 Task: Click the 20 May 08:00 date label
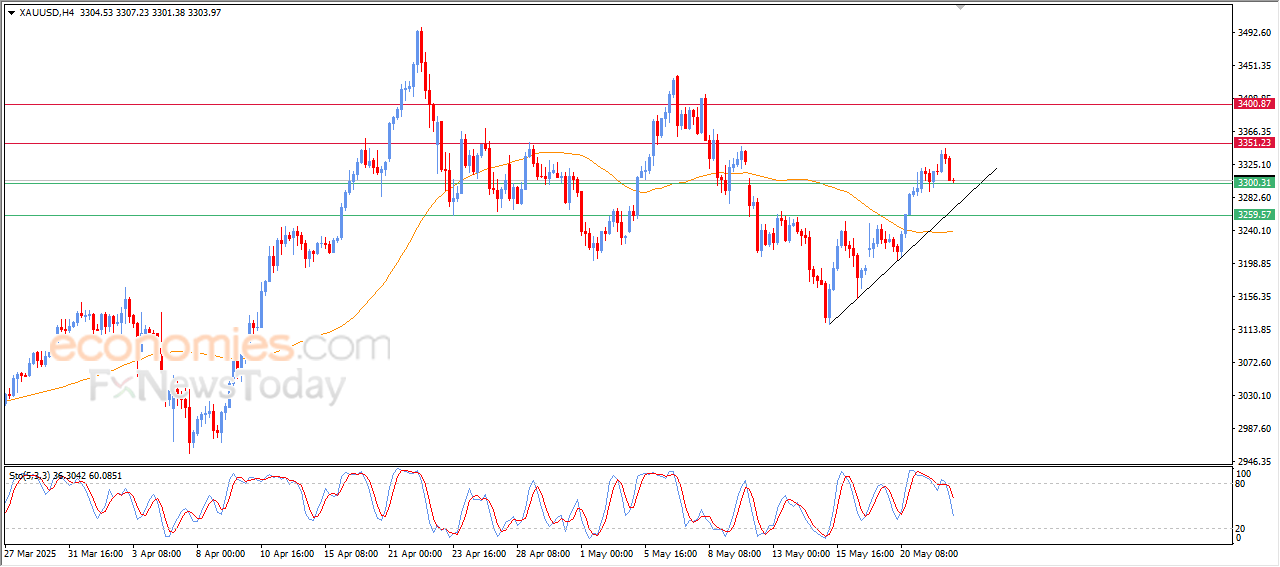(x=929, y=552)
